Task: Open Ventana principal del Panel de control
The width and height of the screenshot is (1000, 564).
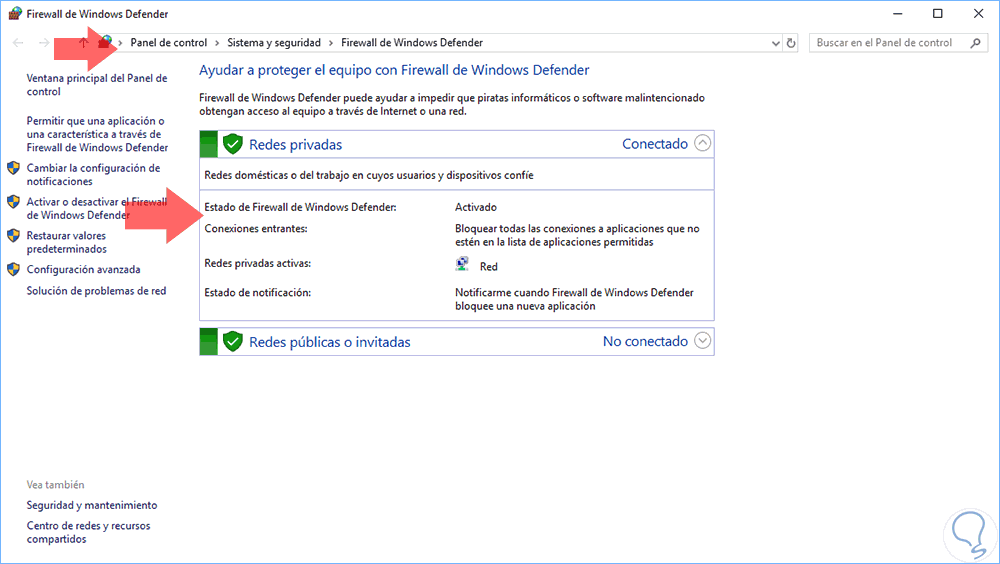Action: click(x=97, y=85)
